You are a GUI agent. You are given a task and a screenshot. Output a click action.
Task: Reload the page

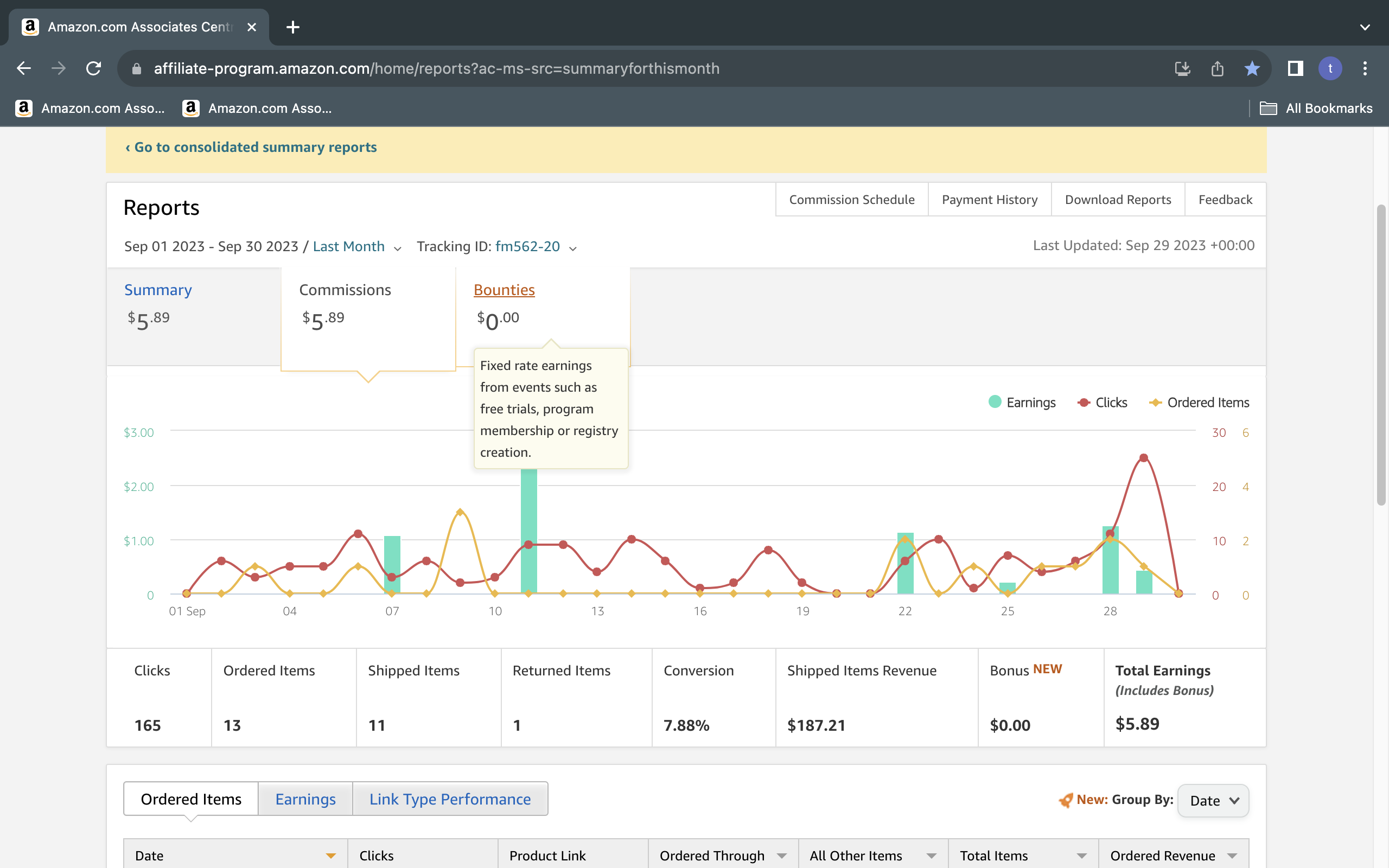tap(93, 68)
